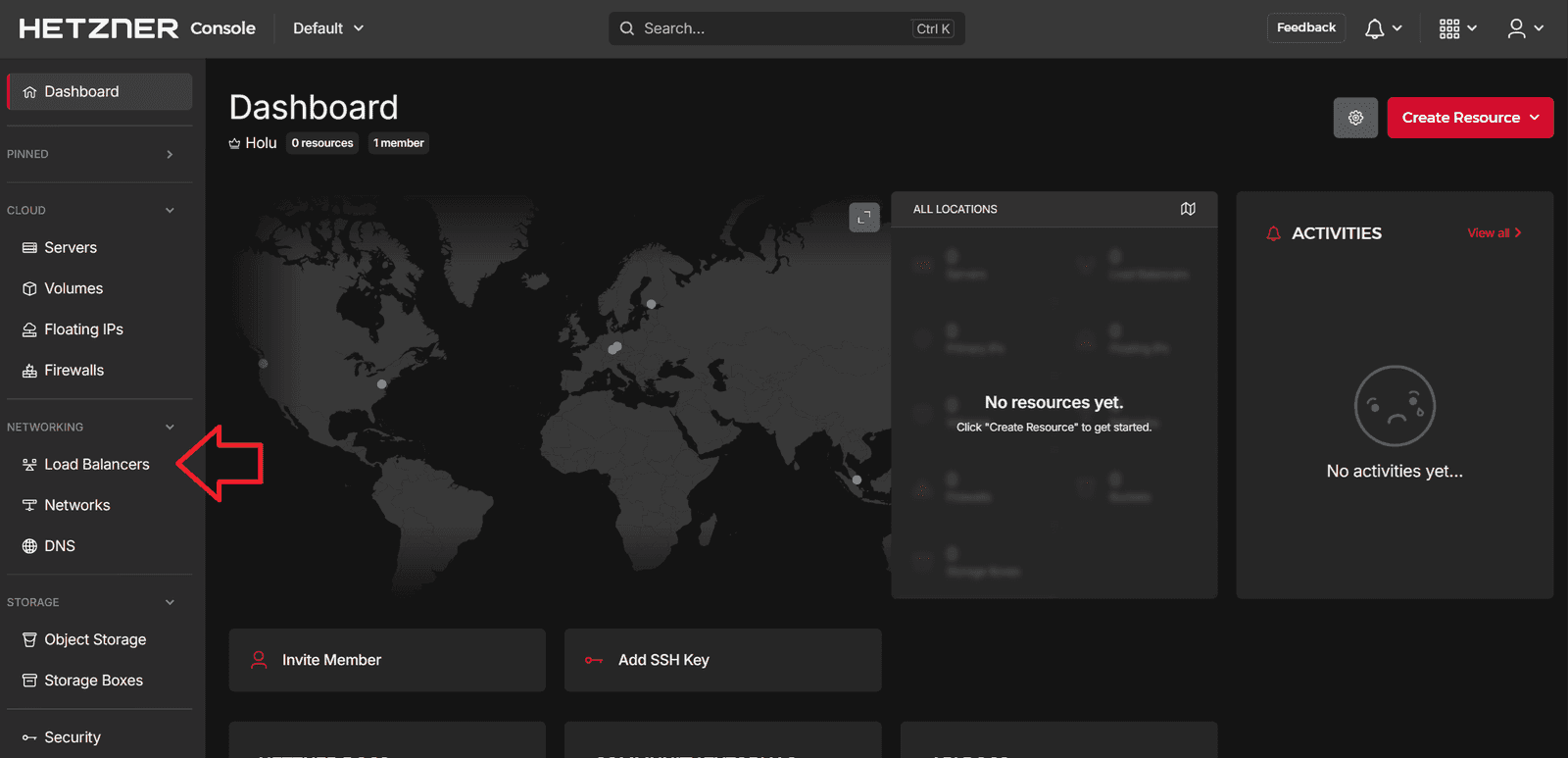The image size is (1568, 758).
Task: Collapse the Cloud sidebar section
Action: [170, 210]
